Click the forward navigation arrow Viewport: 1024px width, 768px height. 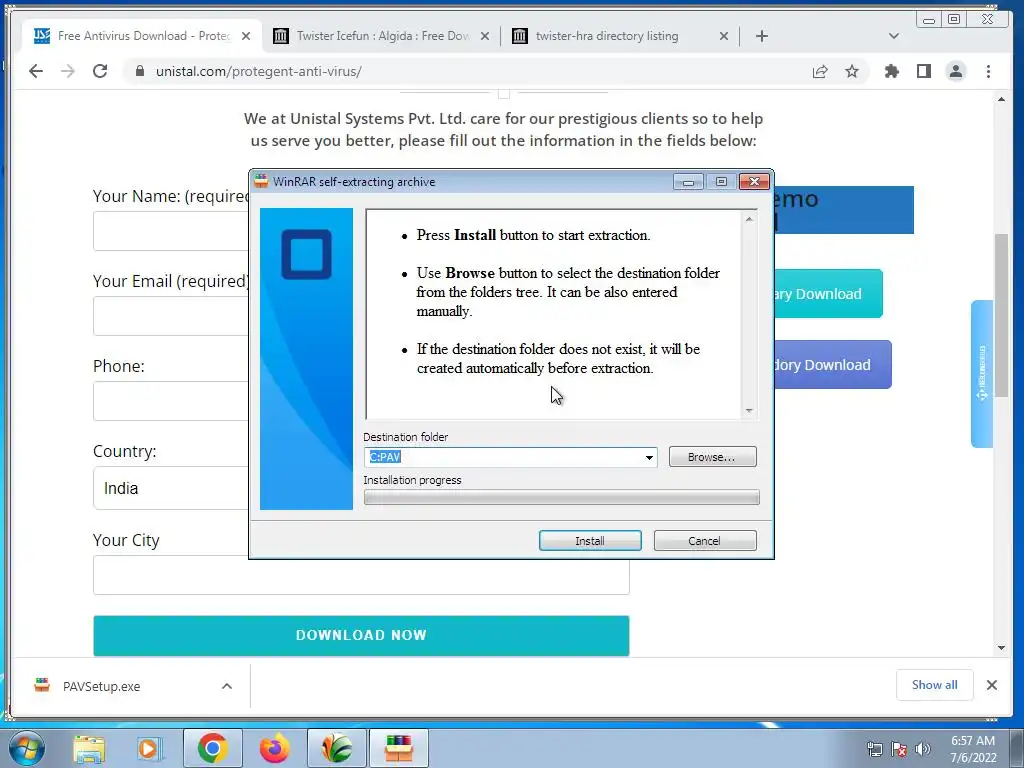[x=68, y=71]
